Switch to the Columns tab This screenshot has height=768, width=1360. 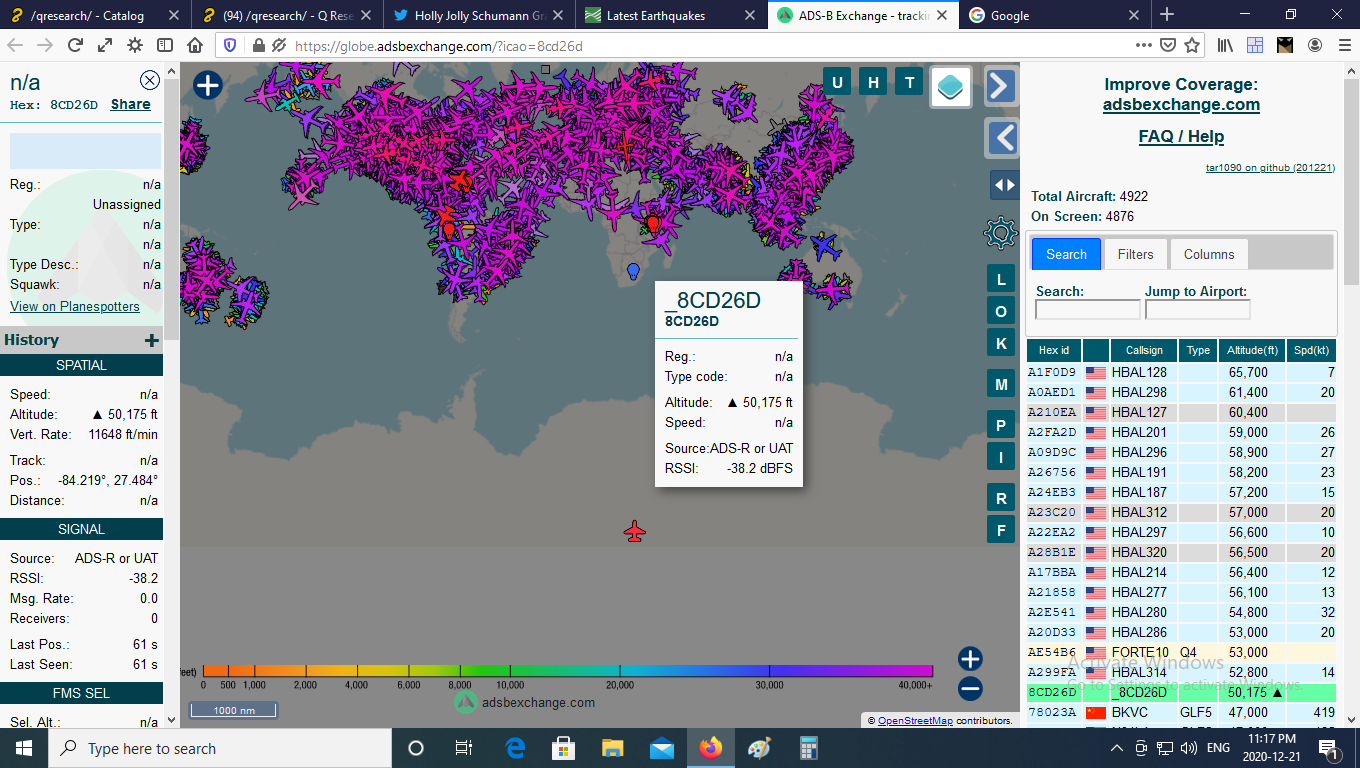[1209, 254]
